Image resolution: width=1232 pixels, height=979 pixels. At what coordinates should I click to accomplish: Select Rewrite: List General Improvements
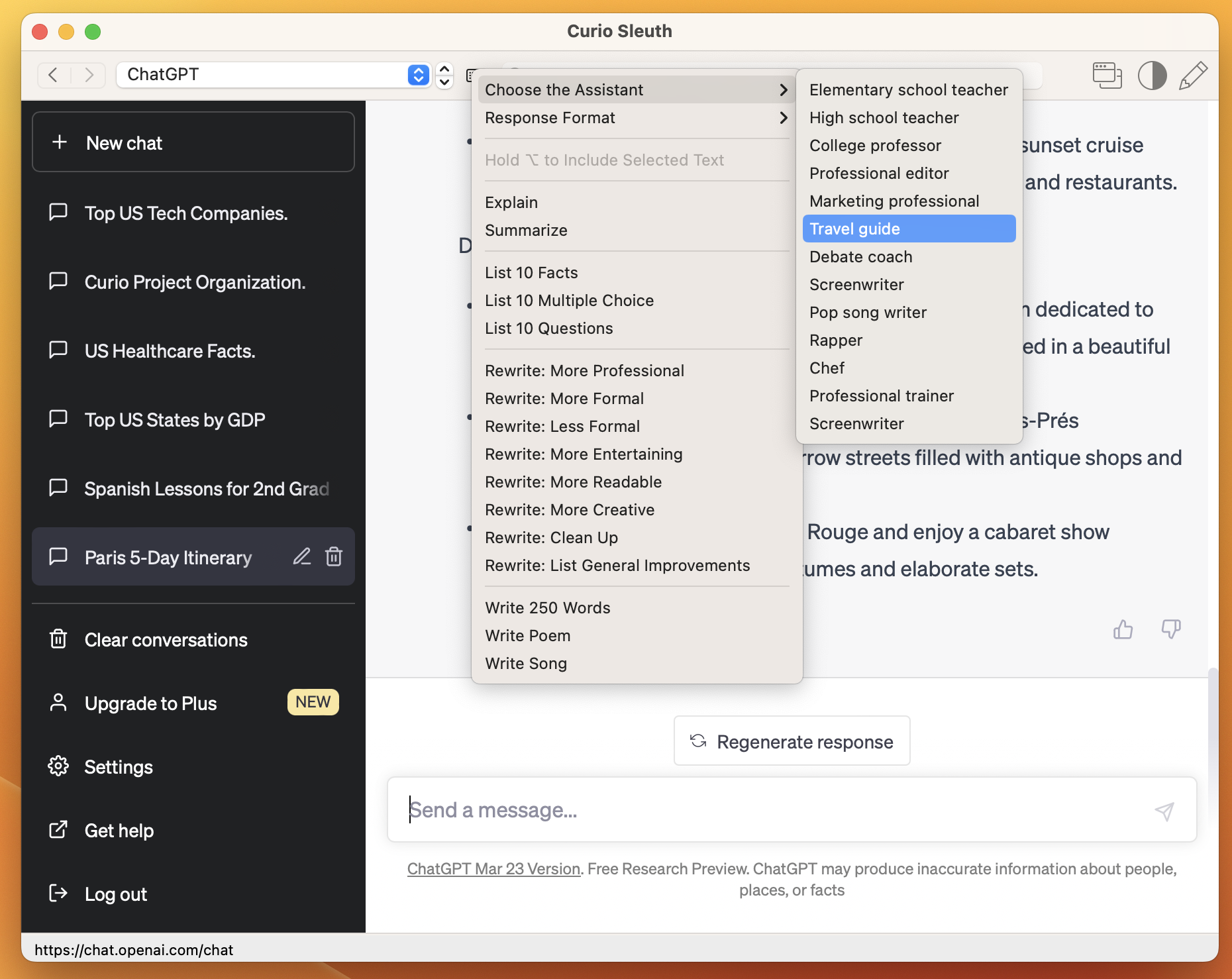tap(637, 565)
